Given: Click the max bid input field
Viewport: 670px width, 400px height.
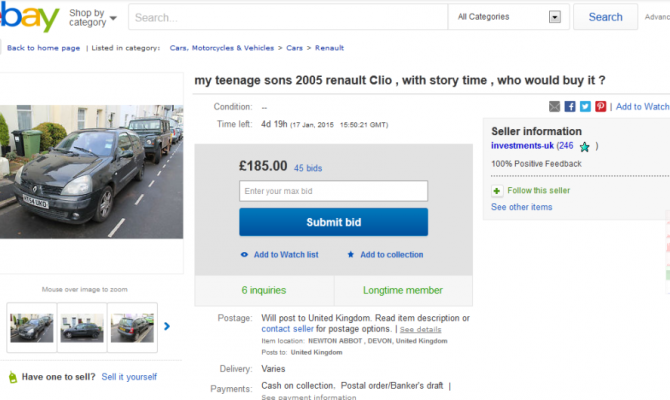Looking at the screenshot, I should tap(333, 191).
